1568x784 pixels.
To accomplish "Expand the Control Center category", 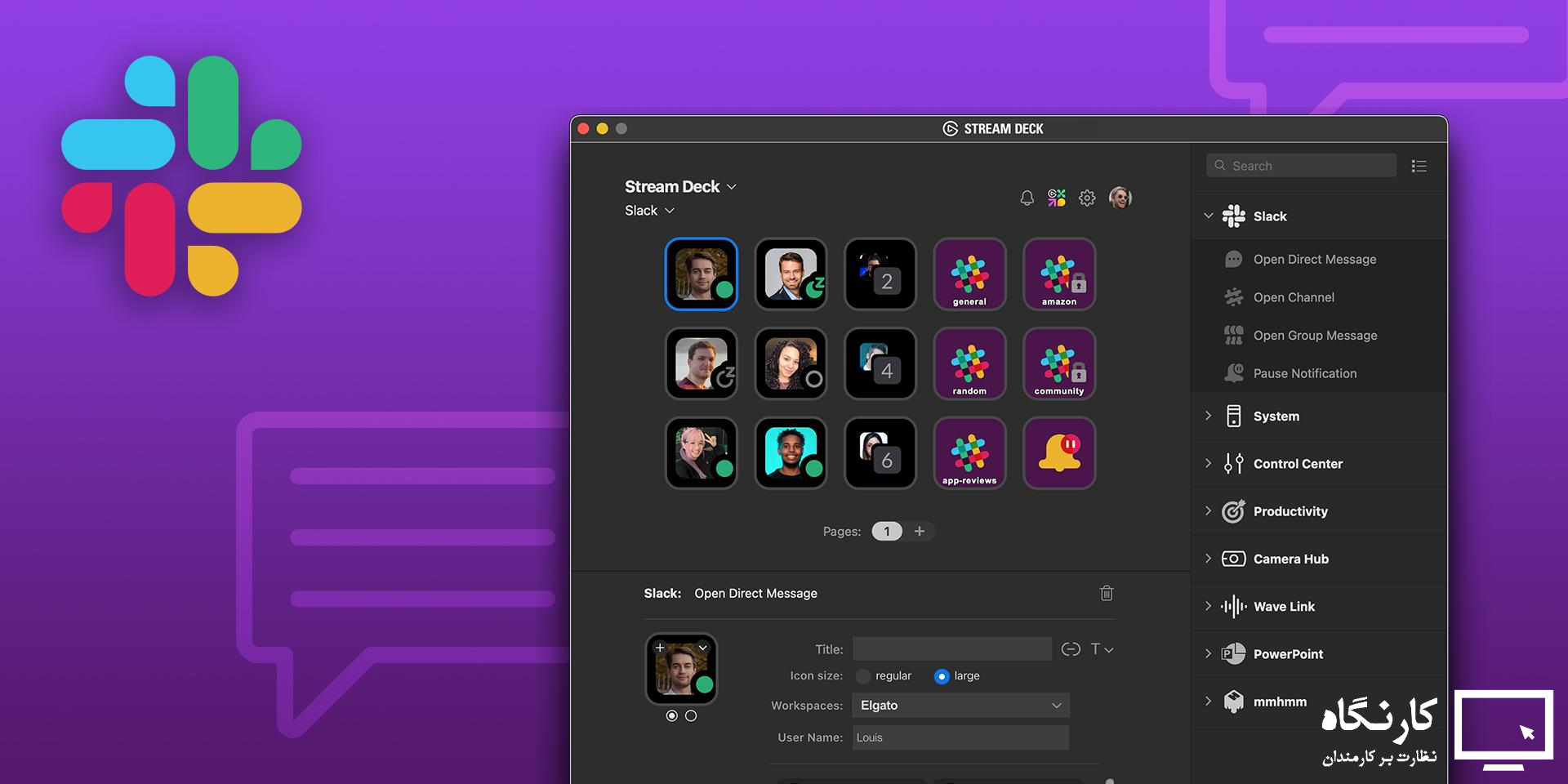I will 1209,463.
